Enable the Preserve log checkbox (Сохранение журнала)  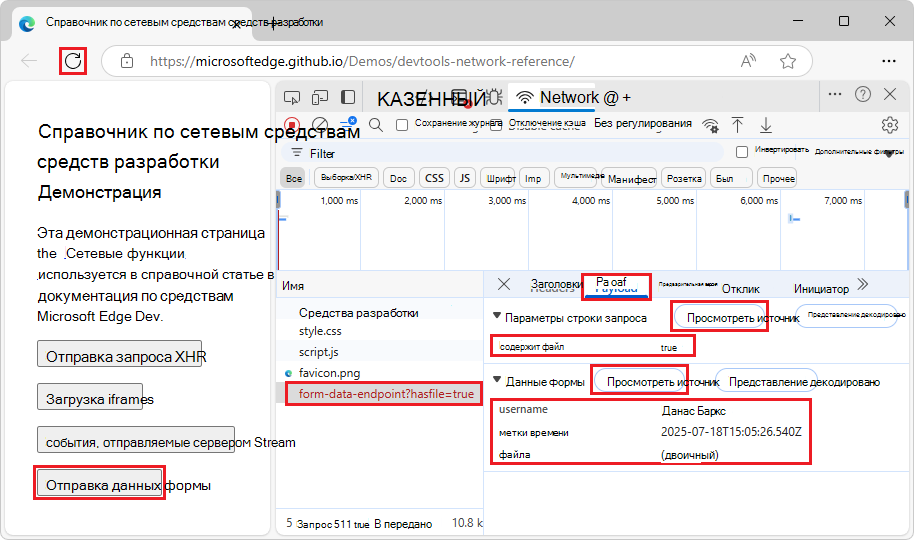(x=402, y=125)
